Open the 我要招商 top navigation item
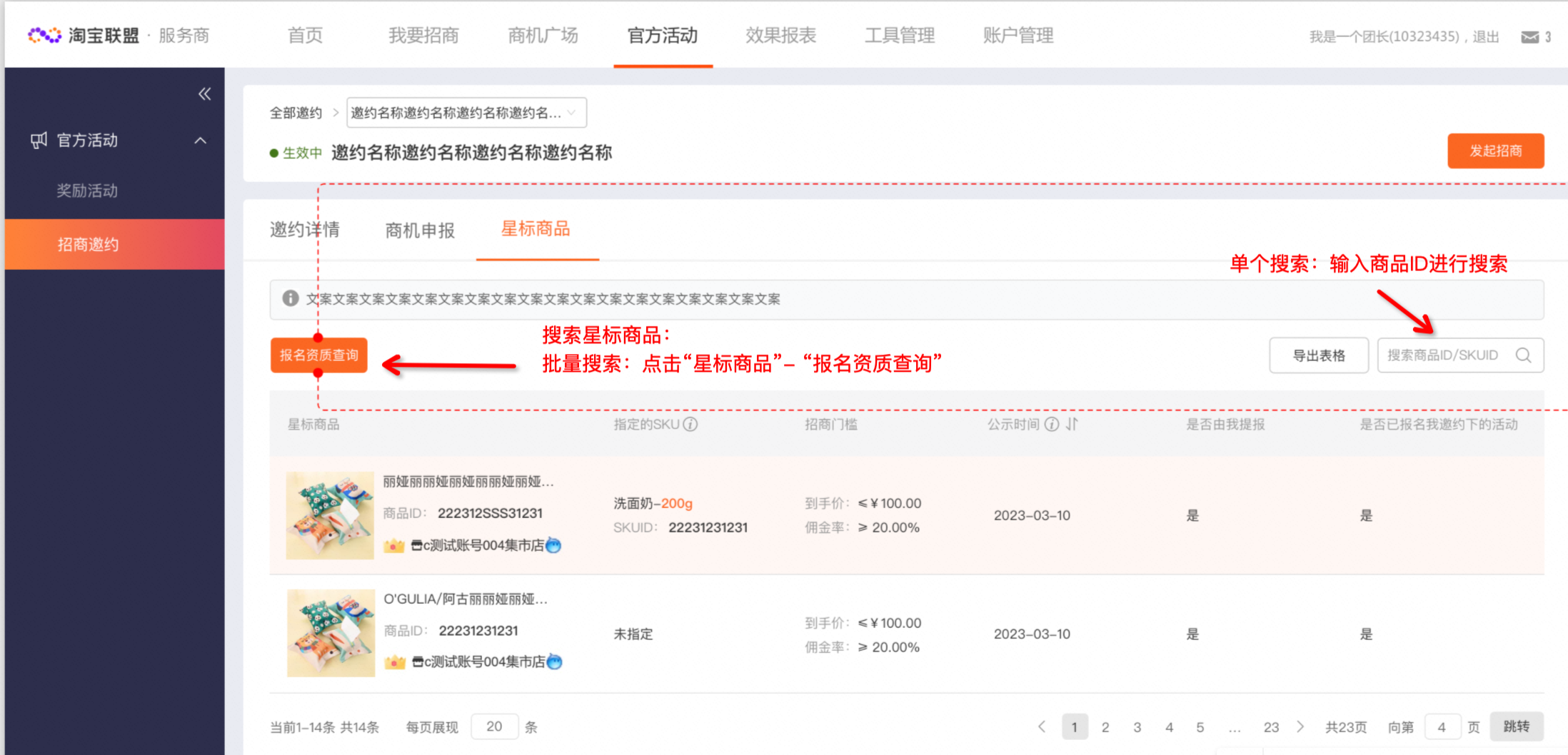The width and height of the screenshot is (1568, 755). pyautogui.click(x=424, y=36)
